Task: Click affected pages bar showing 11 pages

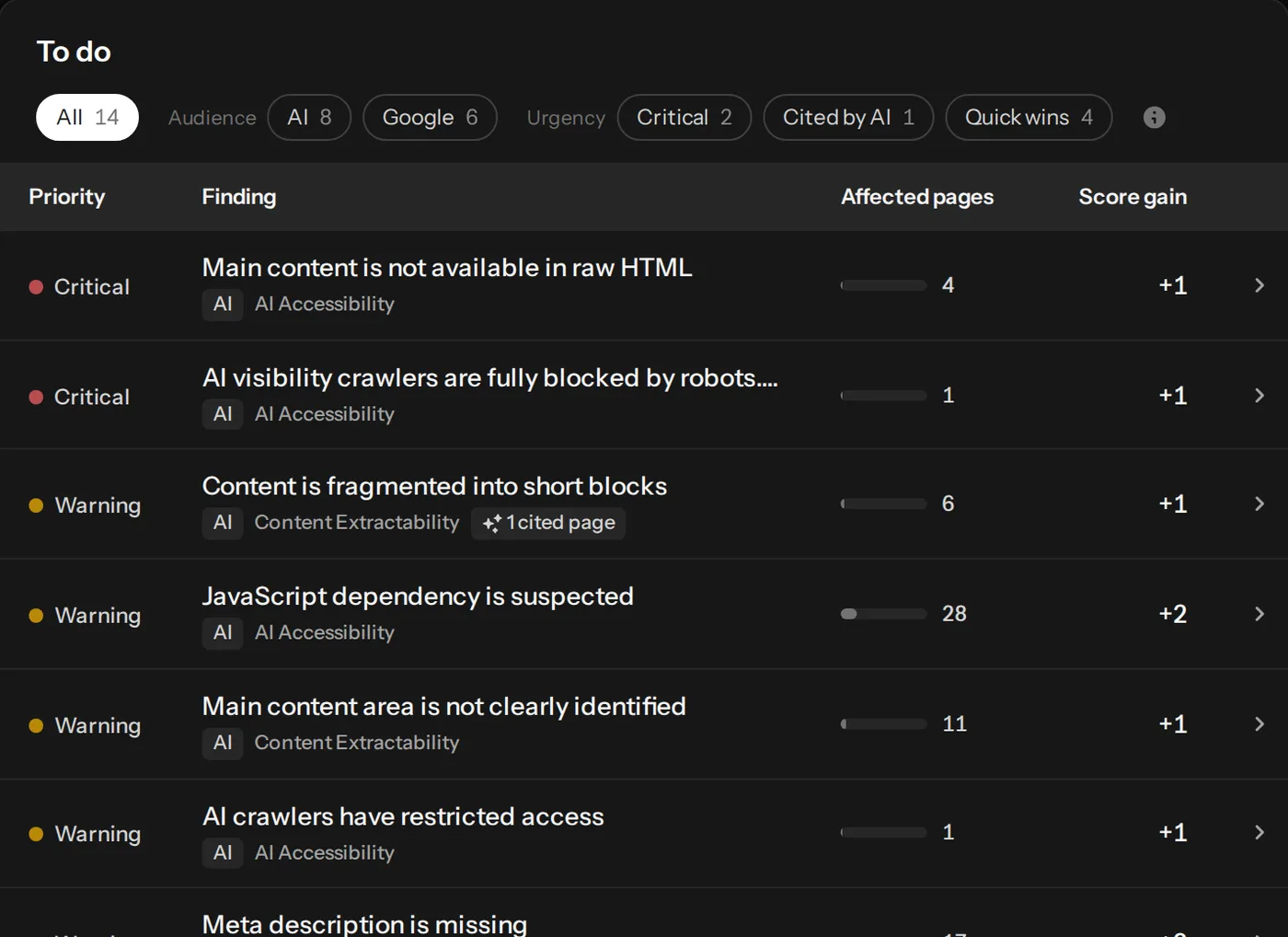Action: click(x=883, y=724)
